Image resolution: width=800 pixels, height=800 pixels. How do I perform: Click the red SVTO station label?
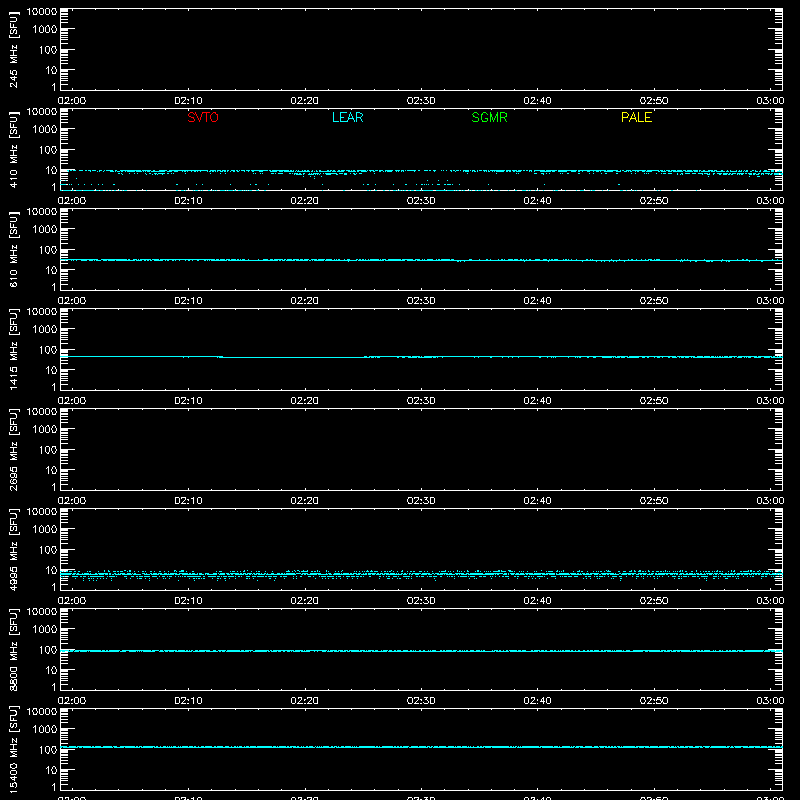click(203, 117)
